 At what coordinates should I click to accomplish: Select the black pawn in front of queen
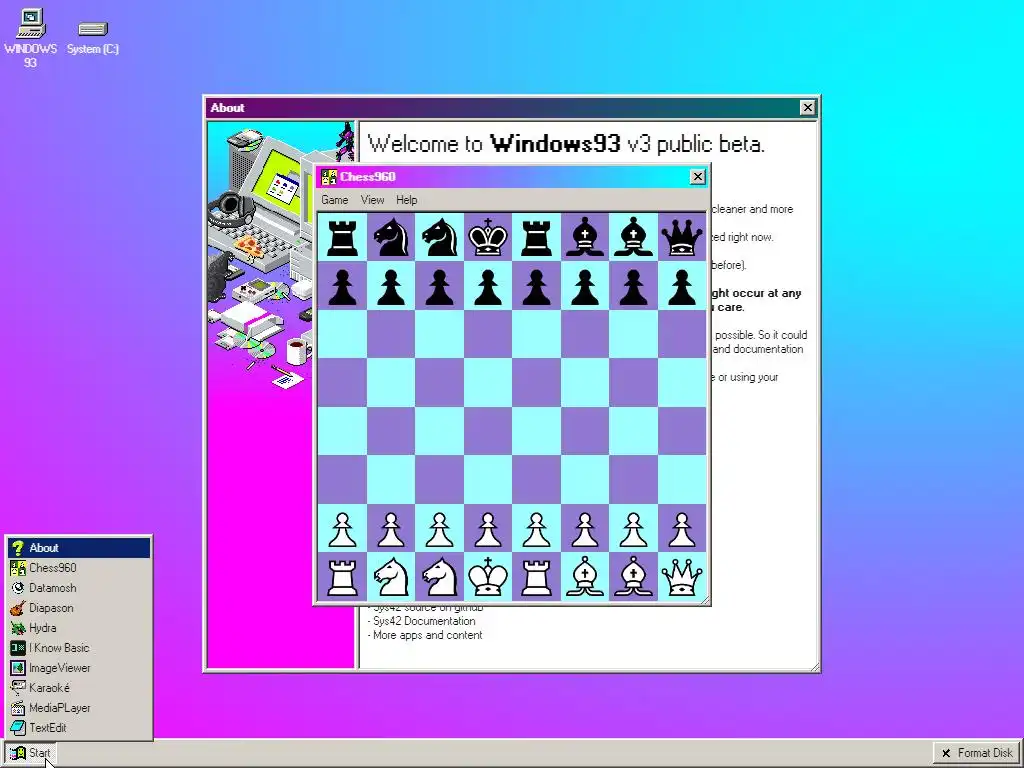tap(682, 286)
